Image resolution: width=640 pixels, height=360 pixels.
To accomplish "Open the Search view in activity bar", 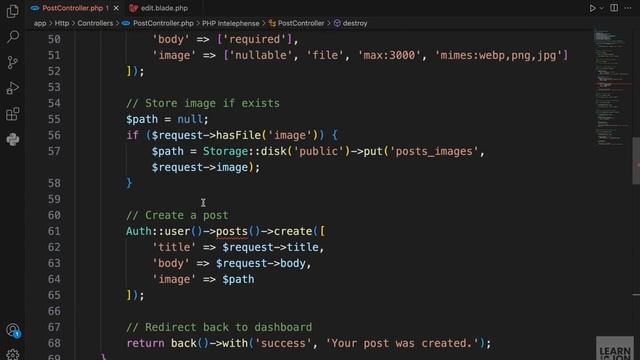I will [x=12, y=37].
